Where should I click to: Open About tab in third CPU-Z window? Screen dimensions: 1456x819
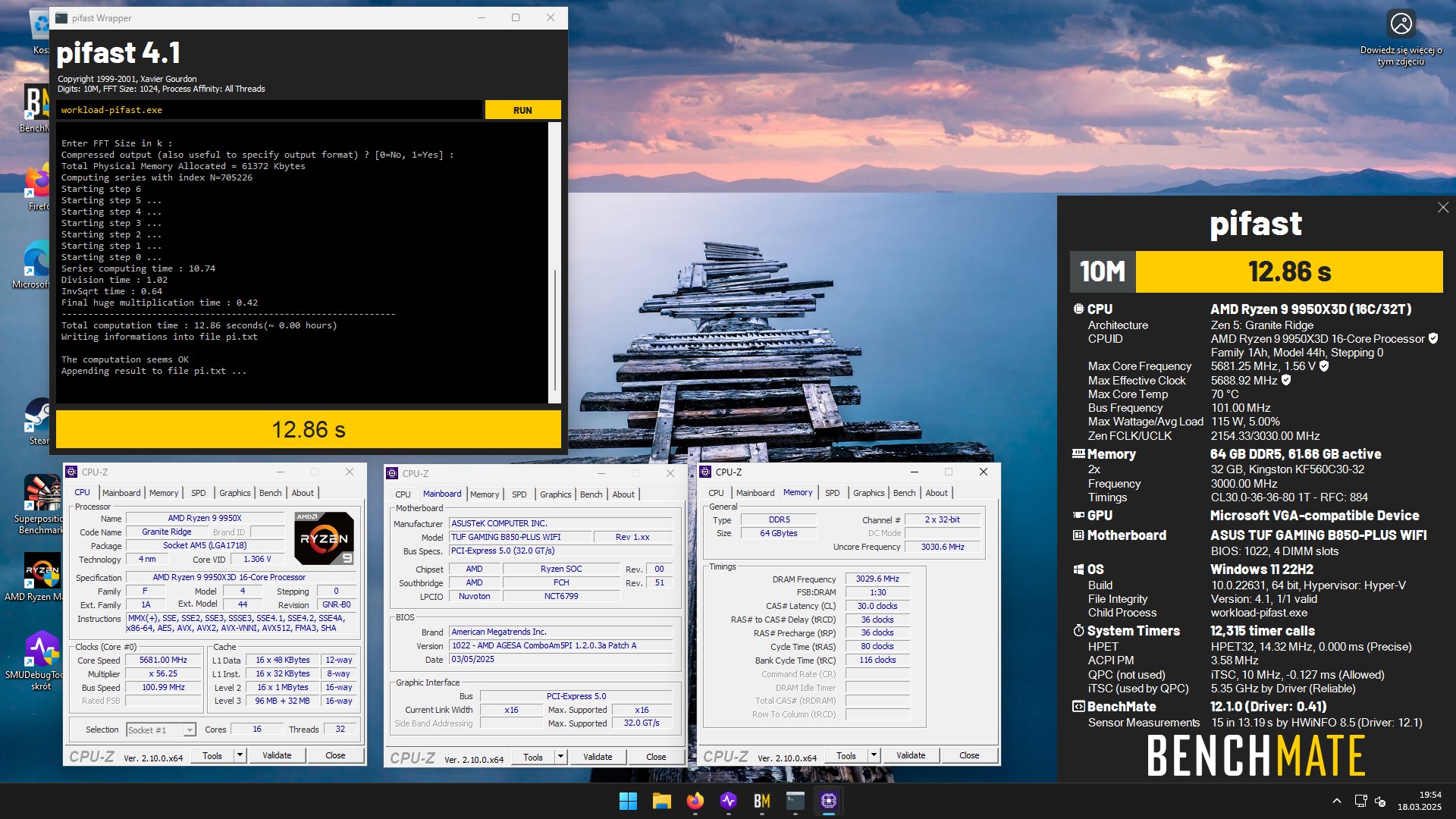(937, 493)
